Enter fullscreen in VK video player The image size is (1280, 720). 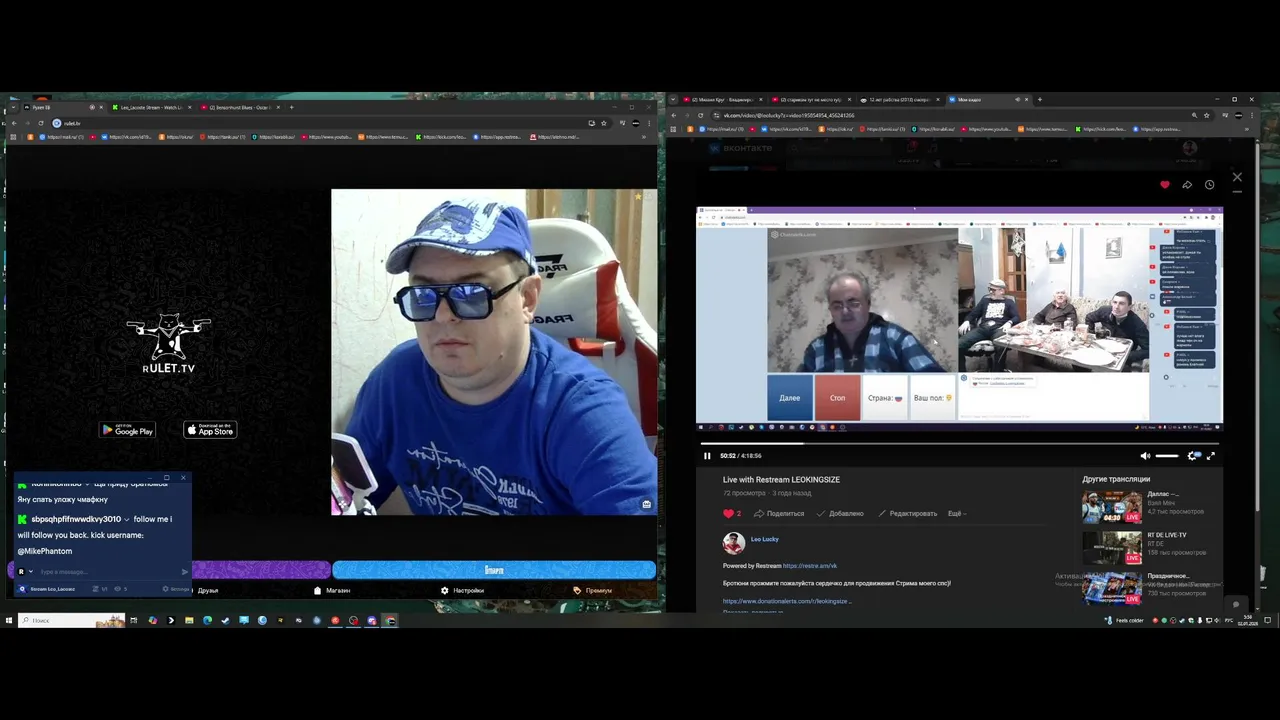tap(1211, 456)
